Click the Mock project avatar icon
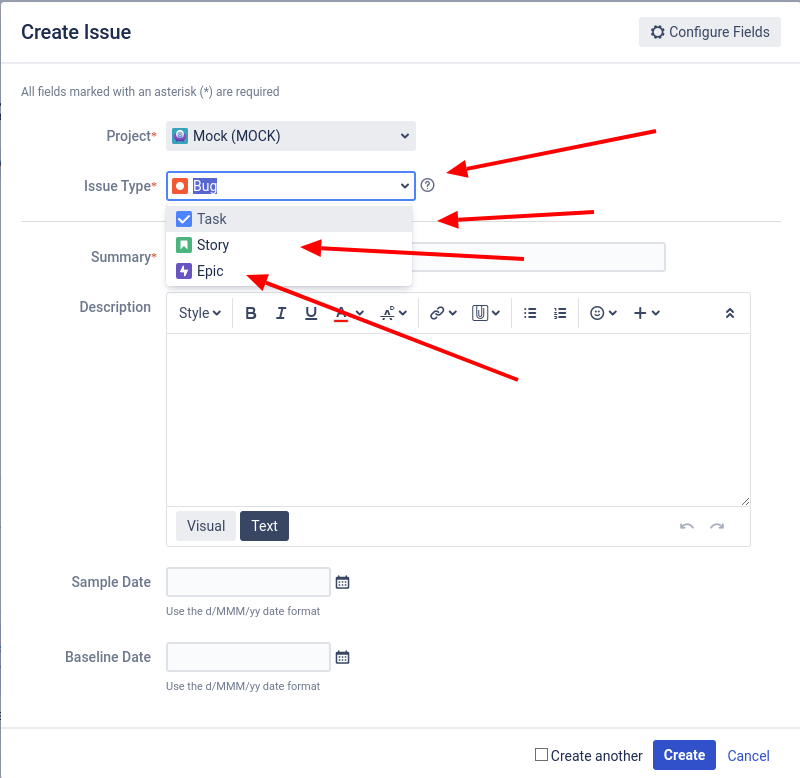Image resolution: width=800 pixels, height=778 pixels. tap(180, 136)
